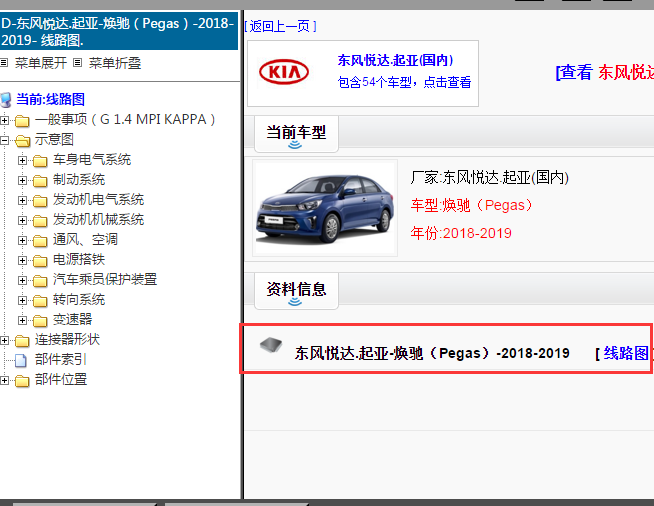
Task: Click the folder icon of 通风、空调
Action: pos(40,241)
